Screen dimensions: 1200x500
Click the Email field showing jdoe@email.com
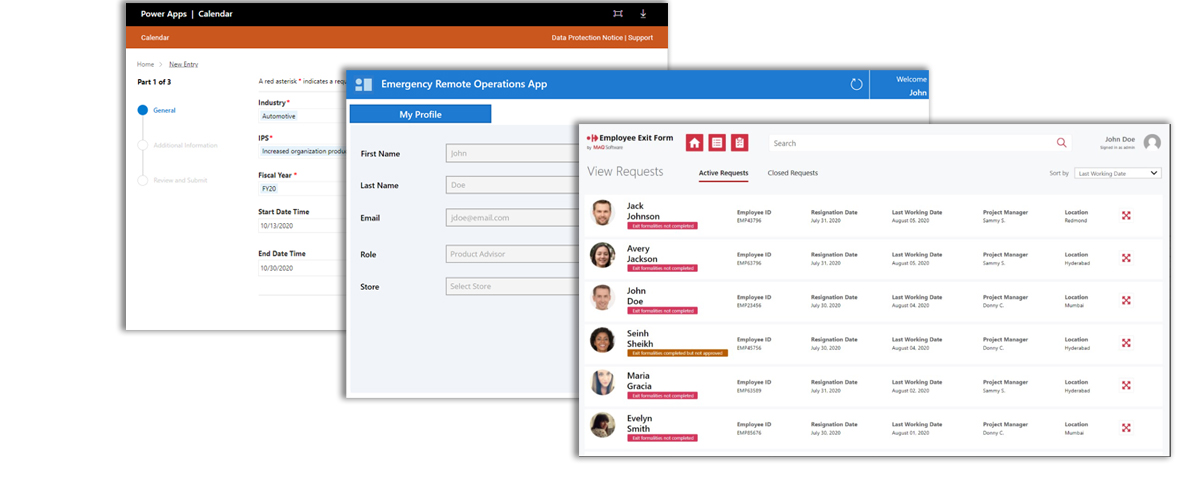click(x=512, y=217)
